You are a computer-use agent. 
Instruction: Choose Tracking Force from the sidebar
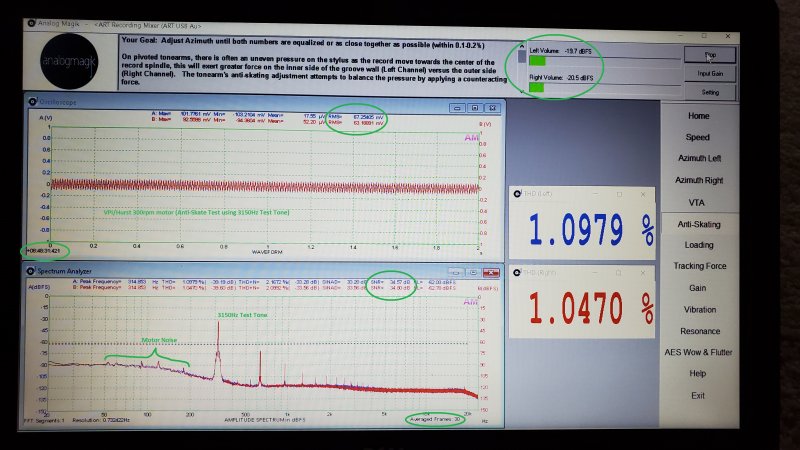[x=699, y=266]
